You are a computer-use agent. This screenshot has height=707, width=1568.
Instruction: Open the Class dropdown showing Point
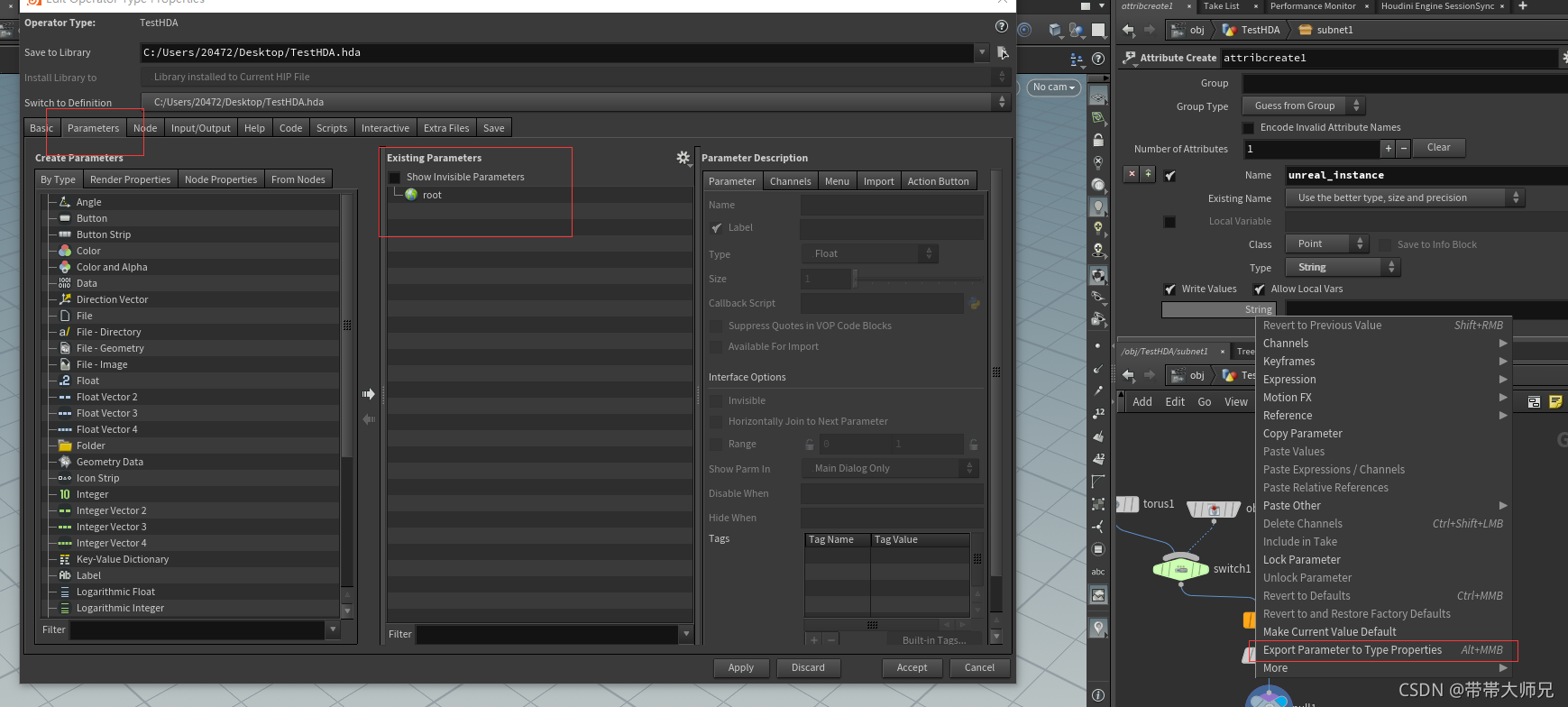pos(1327,244)
